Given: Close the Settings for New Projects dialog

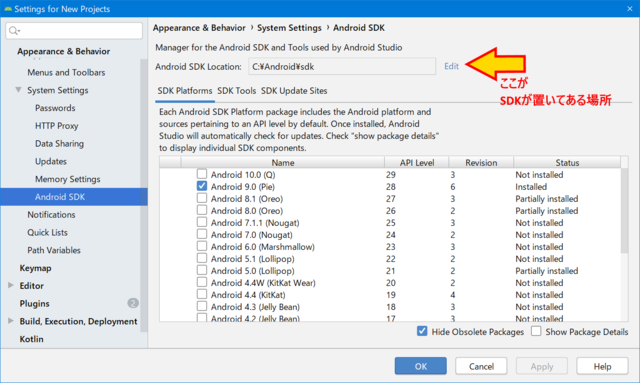Looking at the screenshot, I should tap(629, 9).
